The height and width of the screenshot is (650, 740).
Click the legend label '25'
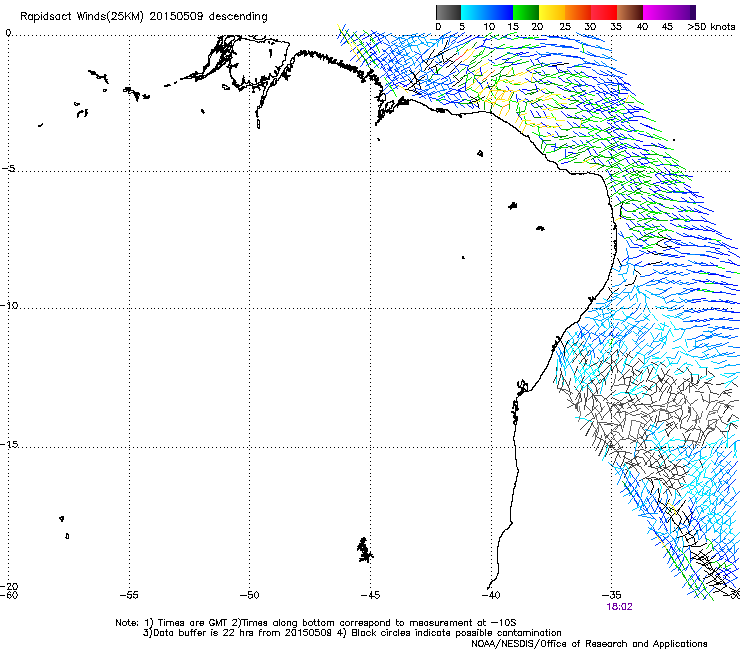[x=565, y=26]
